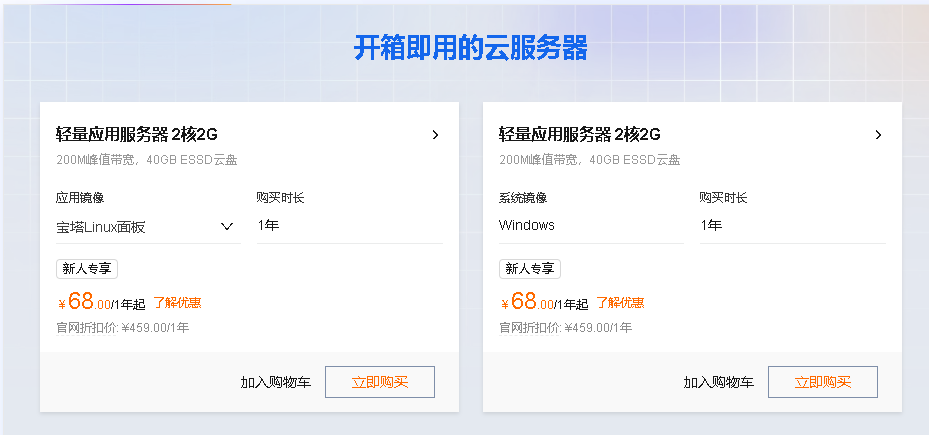Expand the 宝塔Linux面板 image dropdown
The width and height of the screenshot is (929, 435).
[147, 227]
